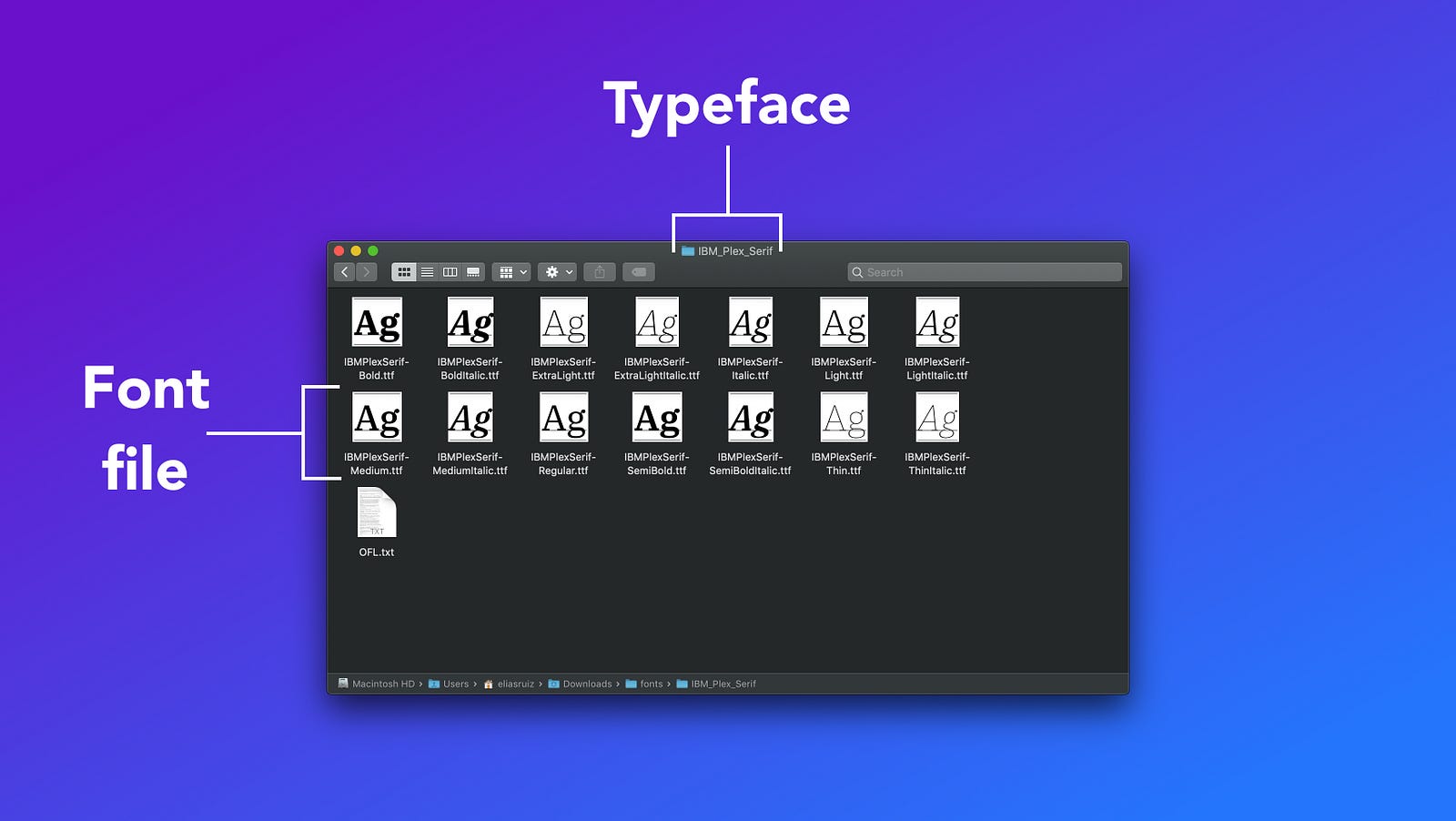Switch Finder to column view
Screen dimensions: 1456x821
(x=450, y=272)
